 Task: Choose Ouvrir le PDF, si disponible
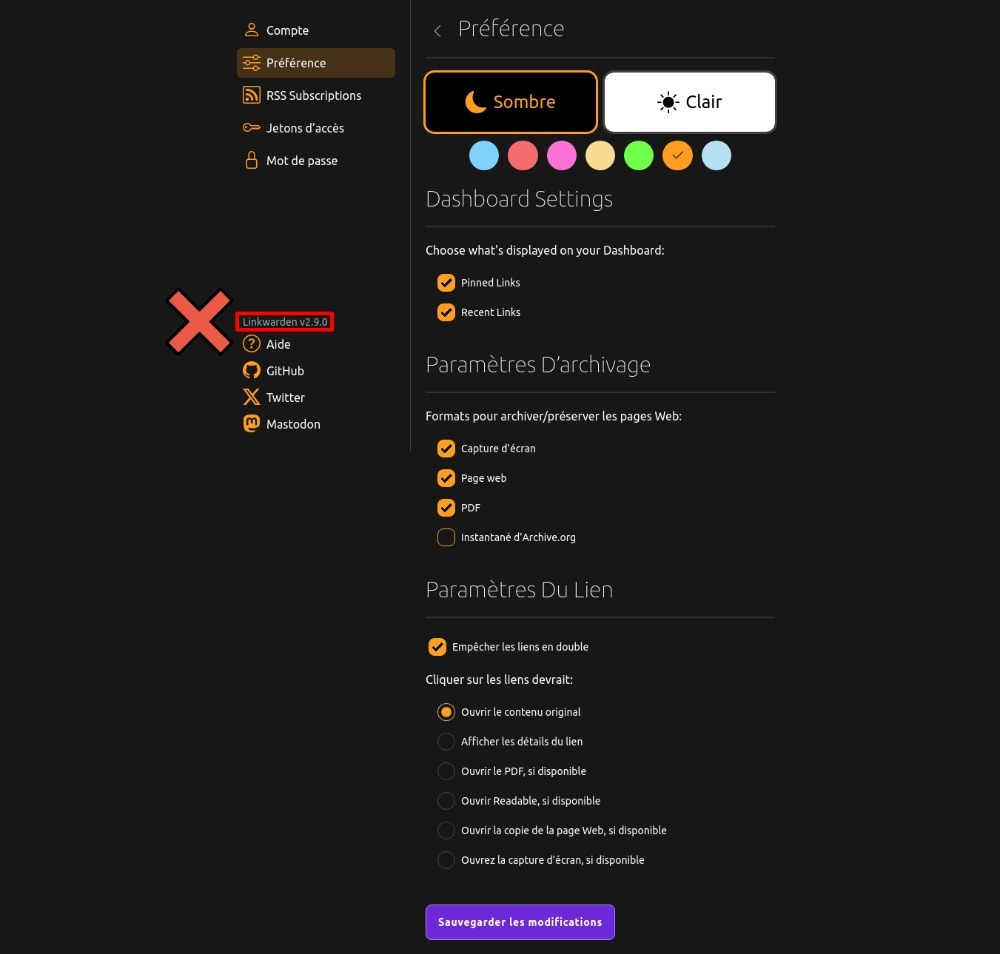446,771
